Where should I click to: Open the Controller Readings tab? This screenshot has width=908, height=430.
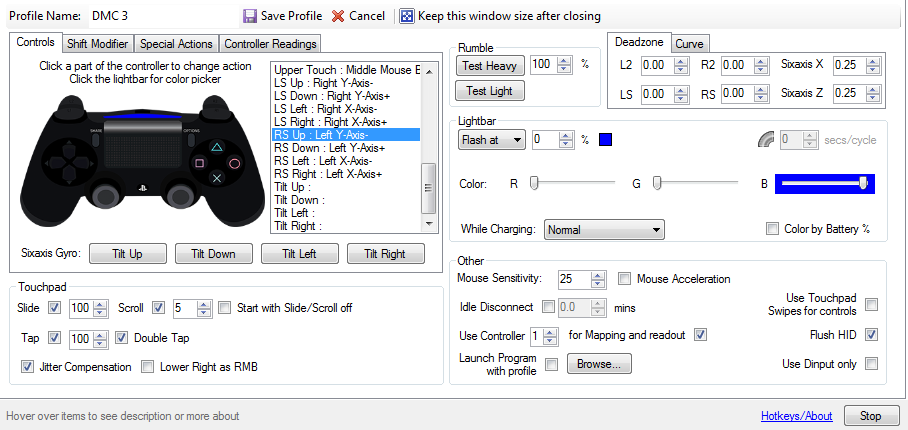(270, 44)
